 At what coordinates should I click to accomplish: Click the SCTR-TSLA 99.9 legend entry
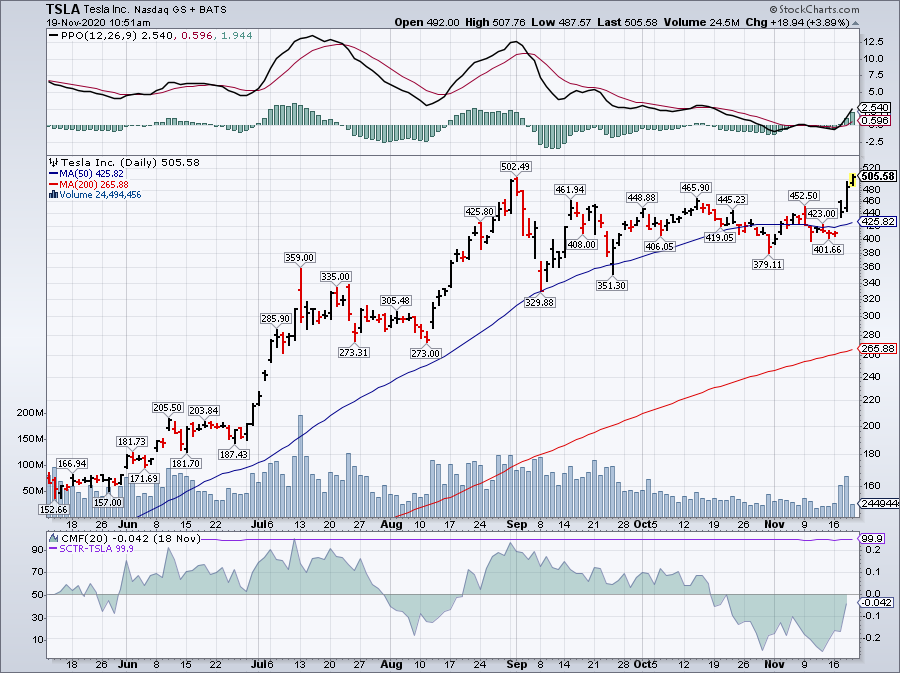click(96, 548)
